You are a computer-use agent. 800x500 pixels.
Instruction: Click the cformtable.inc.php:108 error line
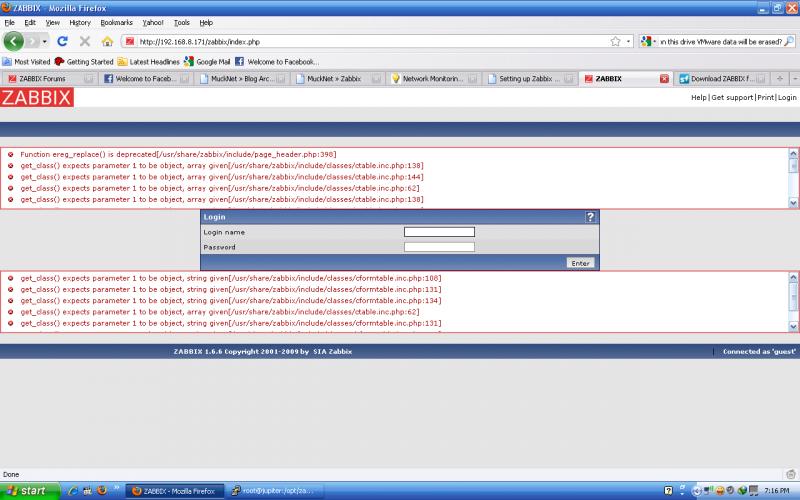231,279
